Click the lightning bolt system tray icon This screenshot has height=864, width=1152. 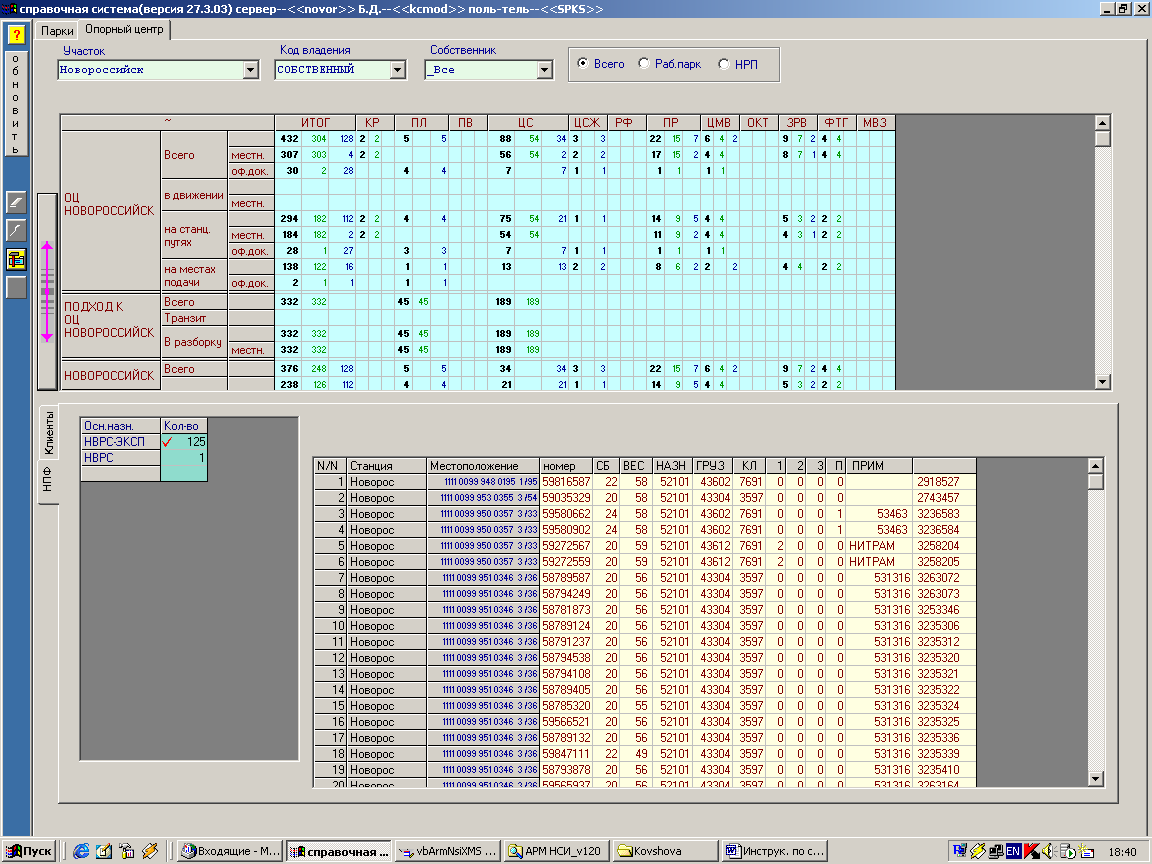pyautogui.click(x=977, y=852)
